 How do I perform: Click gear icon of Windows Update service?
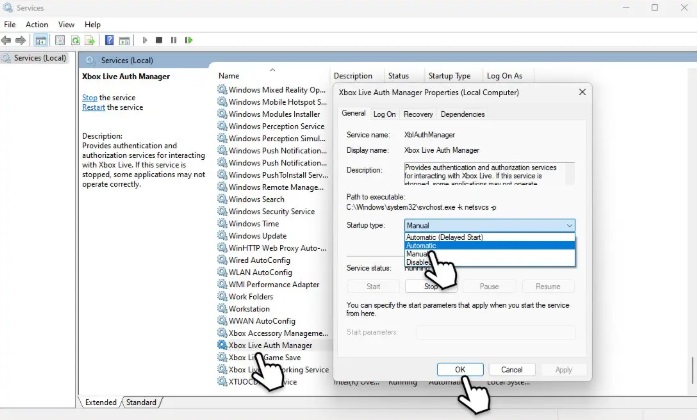pyautogui.click(x=222, y=235)
